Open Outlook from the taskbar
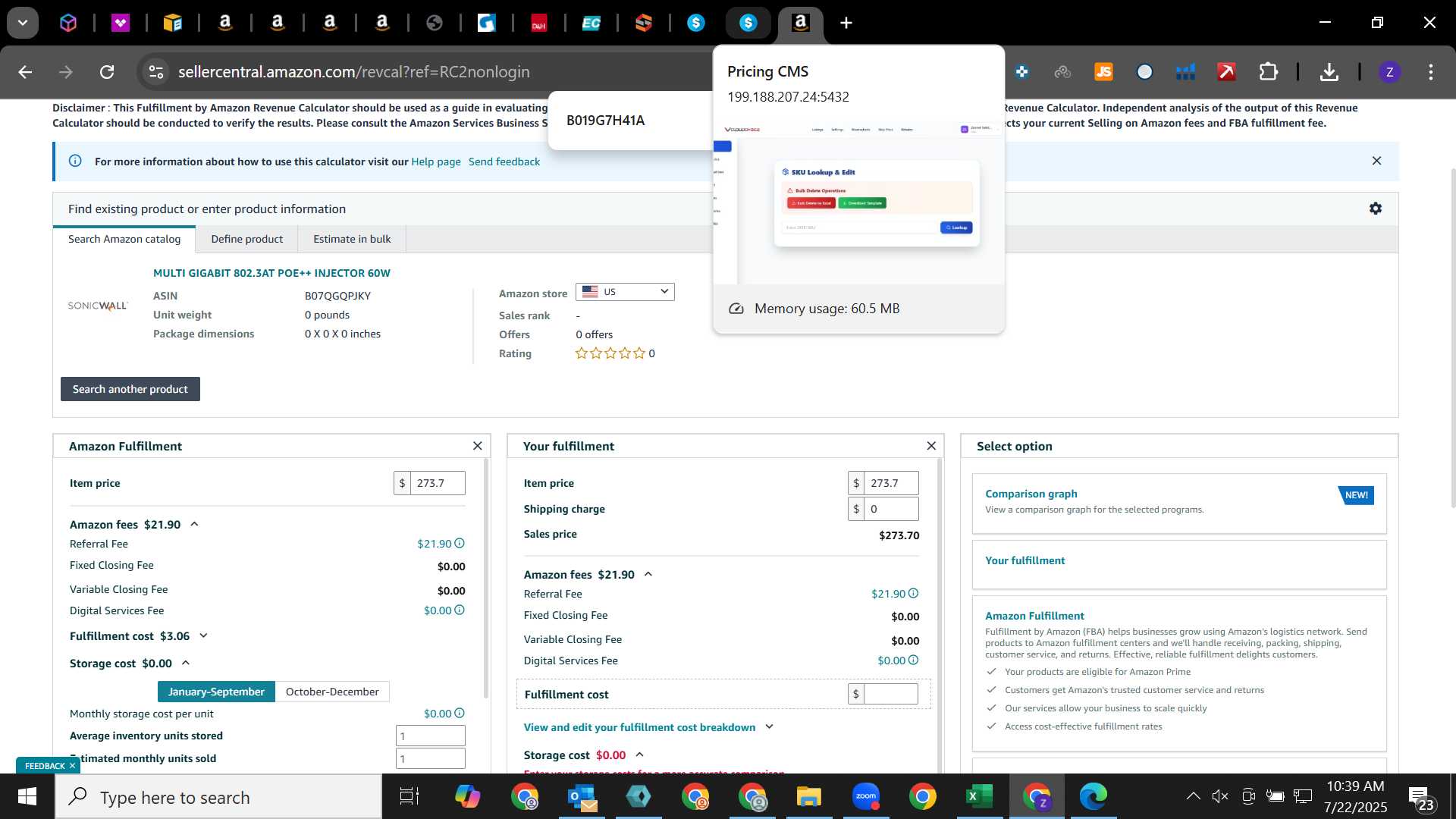1456x819 pixels. (582, 797)
